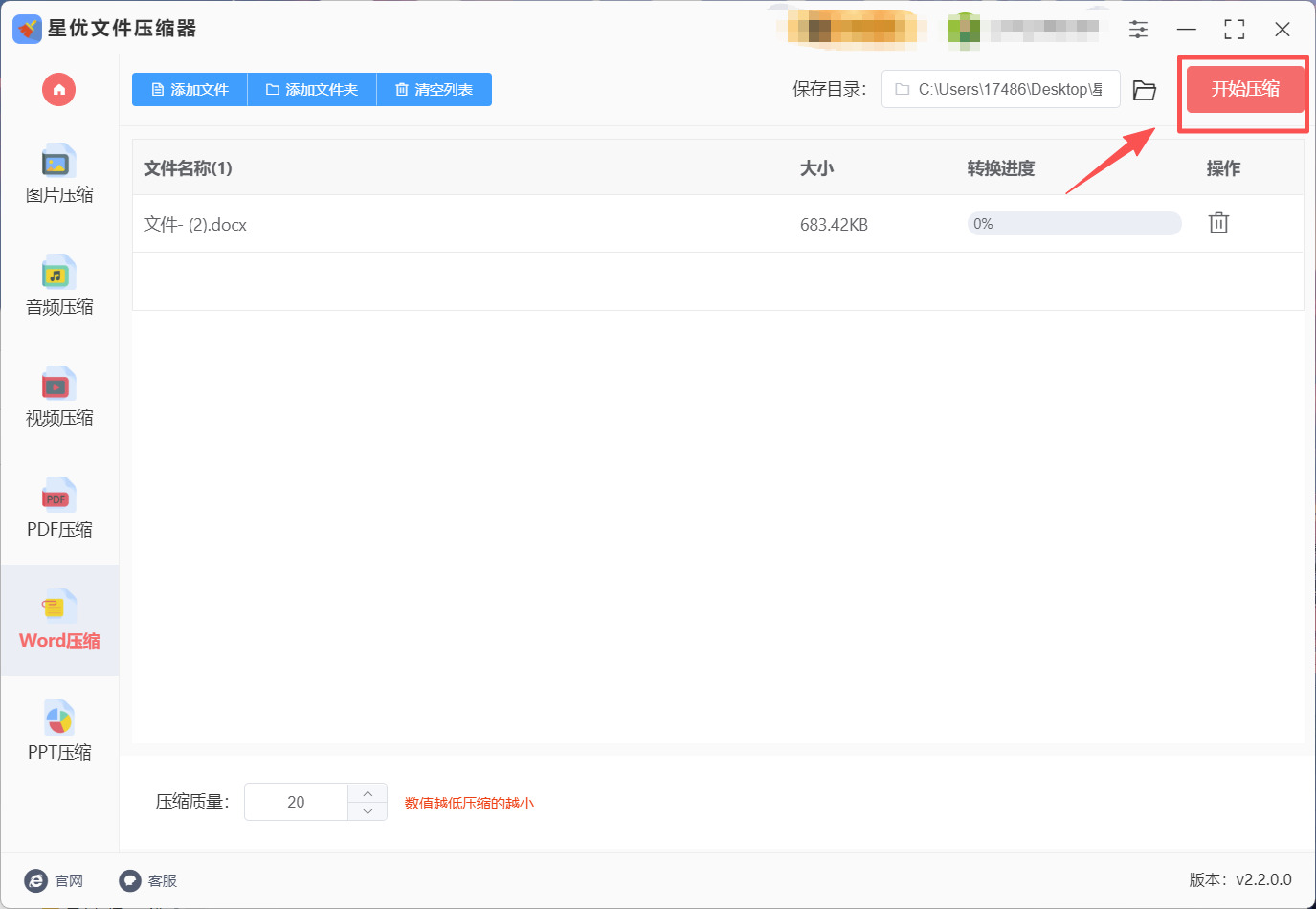The height and width of the screenshot is (909, 1316).
Task: Click the 0% progress bar for 文件- (2).docx
Action: pos(1075,224)
